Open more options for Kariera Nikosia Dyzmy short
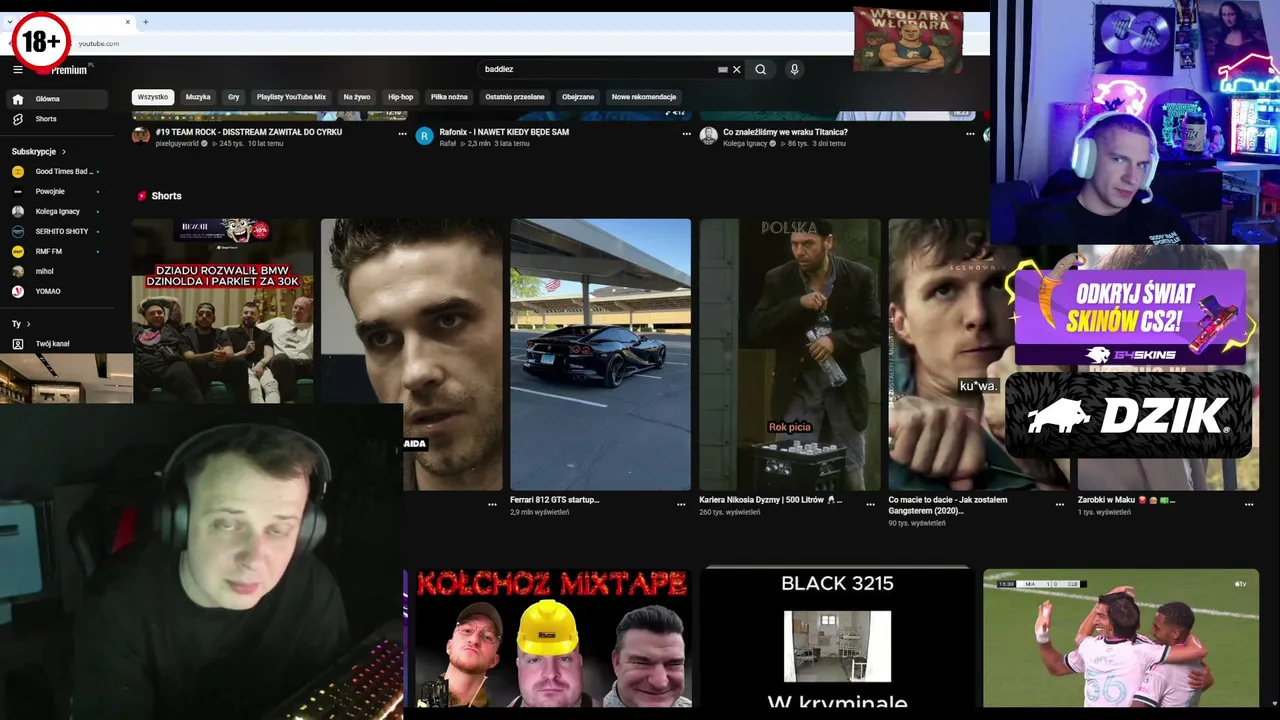The width and height of the screenshot is (1280, 720). click(x=870, y=504)
